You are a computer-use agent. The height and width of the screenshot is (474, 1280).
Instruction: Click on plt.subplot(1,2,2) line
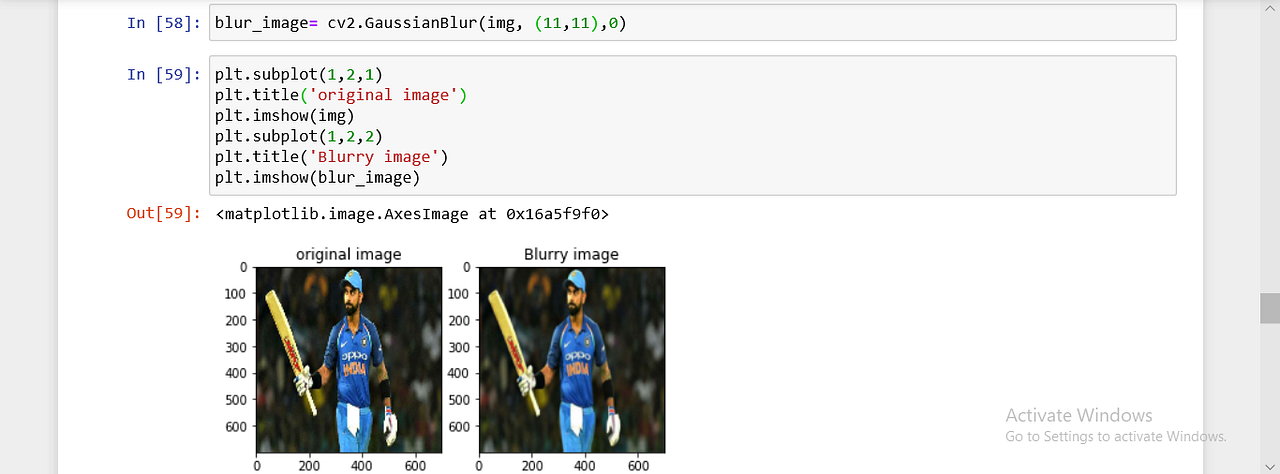coord(298,137)
